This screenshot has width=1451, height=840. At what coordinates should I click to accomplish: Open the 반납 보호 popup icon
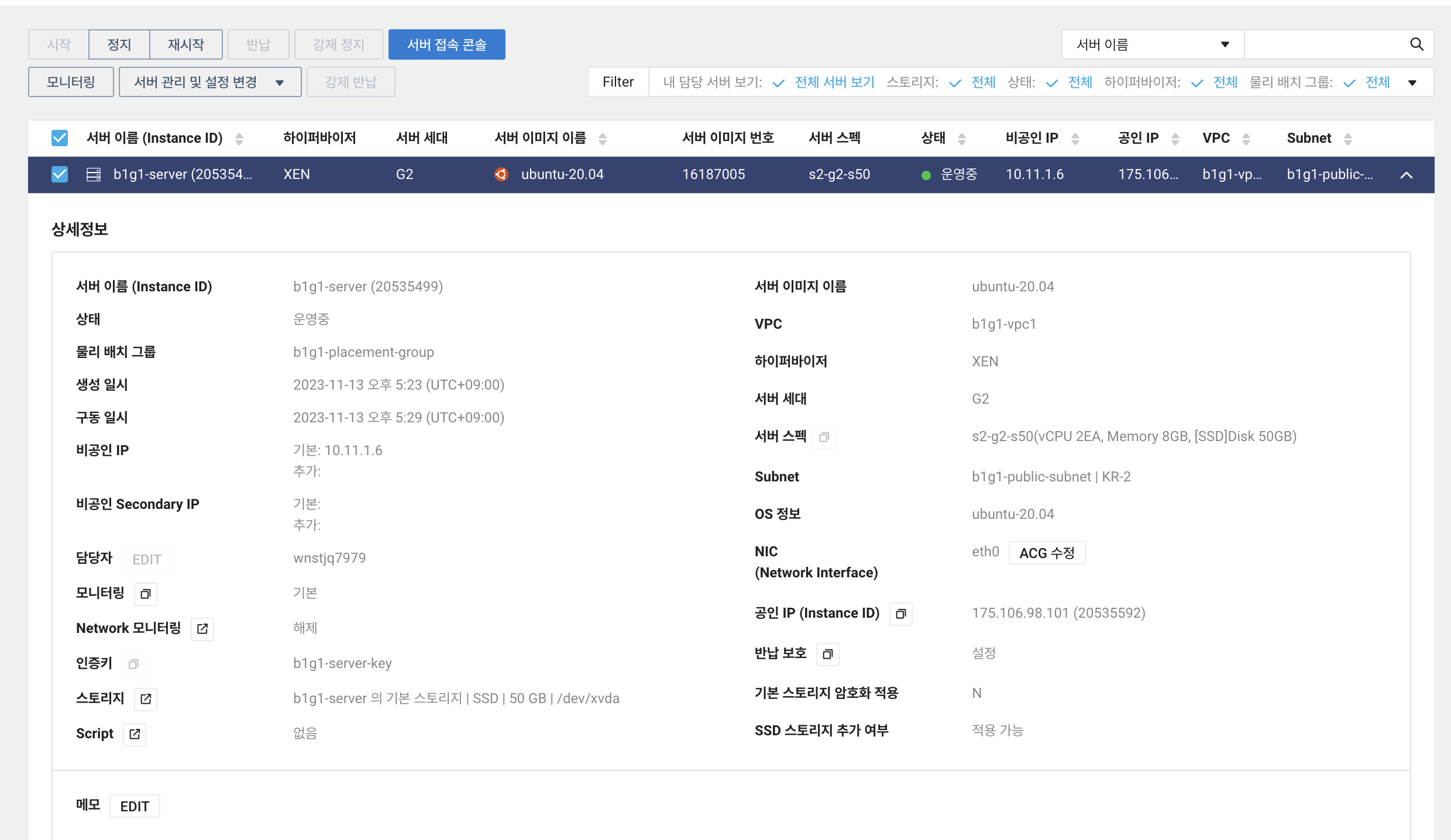[828, 654]
